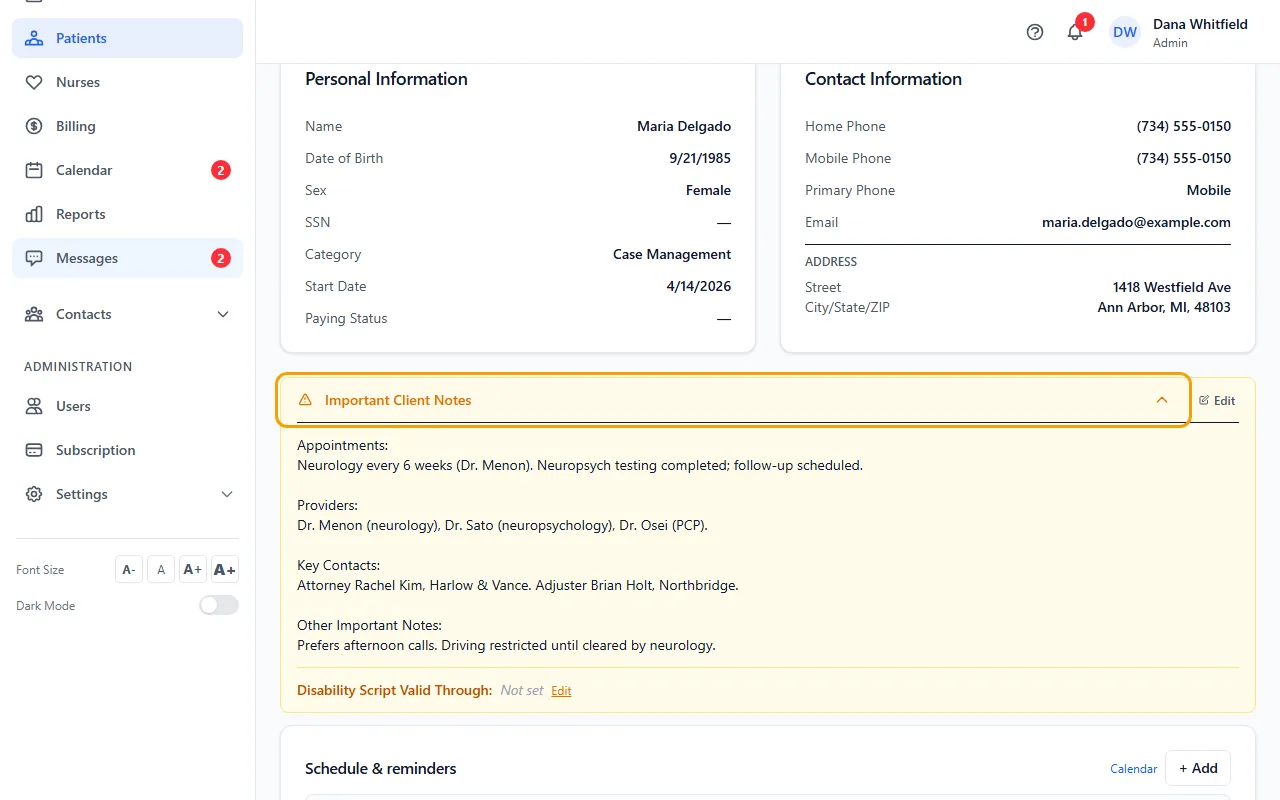Open the Patients menu item
Screen dimensions: 1280x800
128,38
